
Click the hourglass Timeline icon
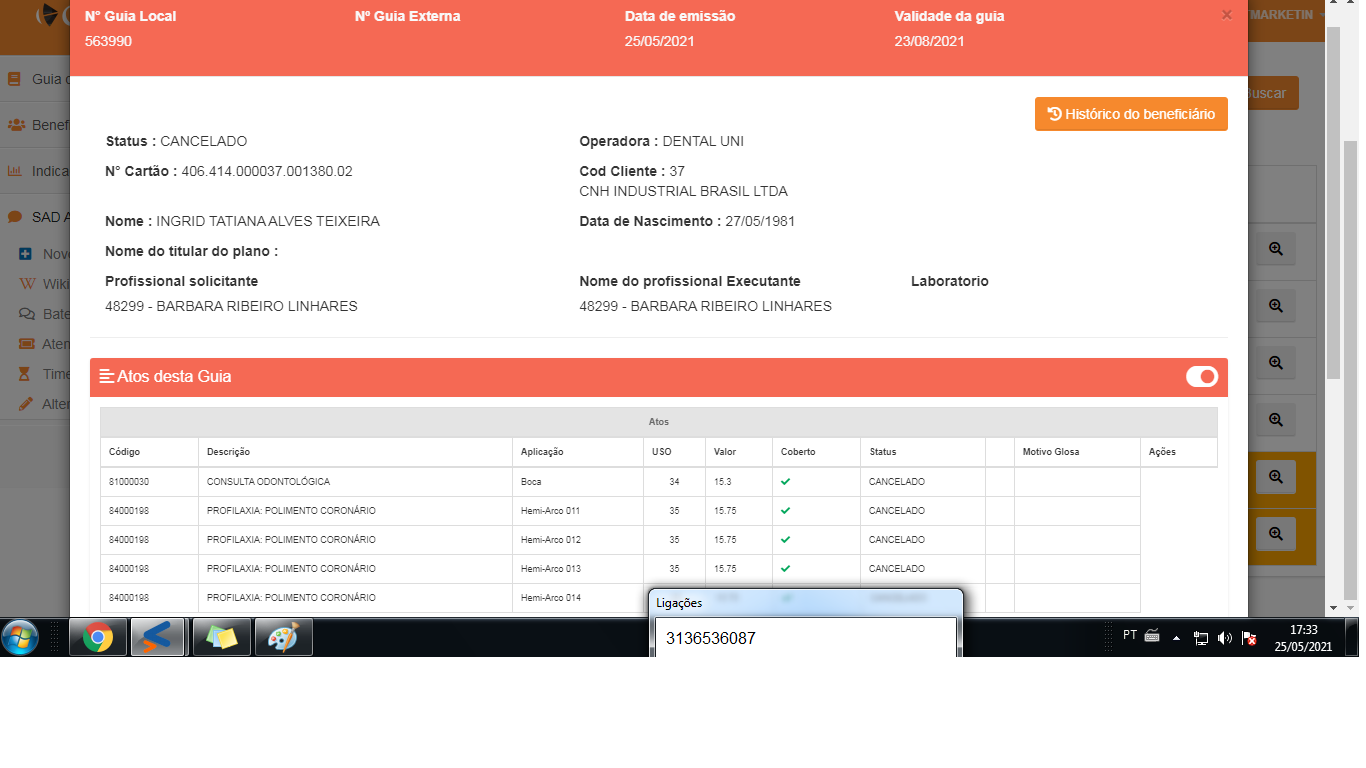click(26, 374)
